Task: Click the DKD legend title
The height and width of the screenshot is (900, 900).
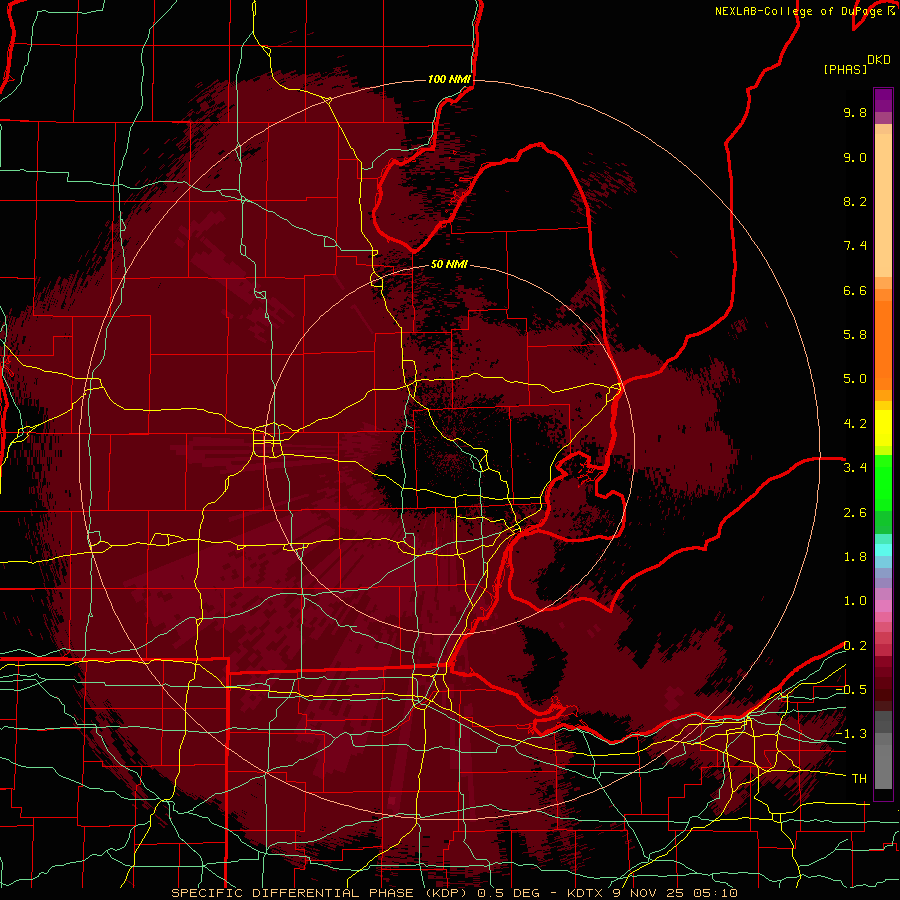Action: [879, 60]
